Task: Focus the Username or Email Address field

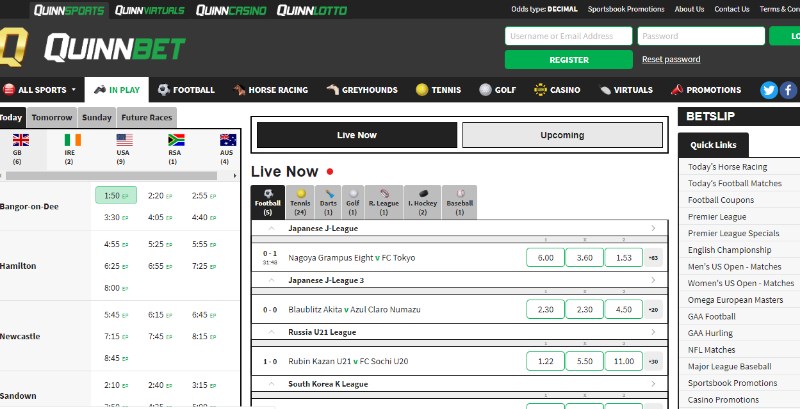Action: click(x=569, y=36)
